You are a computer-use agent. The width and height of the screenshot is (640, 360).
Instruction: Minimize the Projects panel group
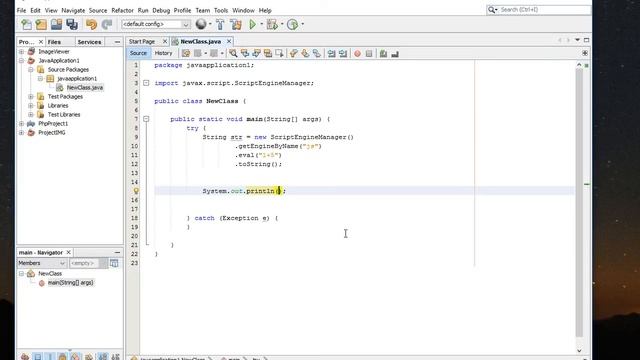pyautogui.click(x=117, y=42)
